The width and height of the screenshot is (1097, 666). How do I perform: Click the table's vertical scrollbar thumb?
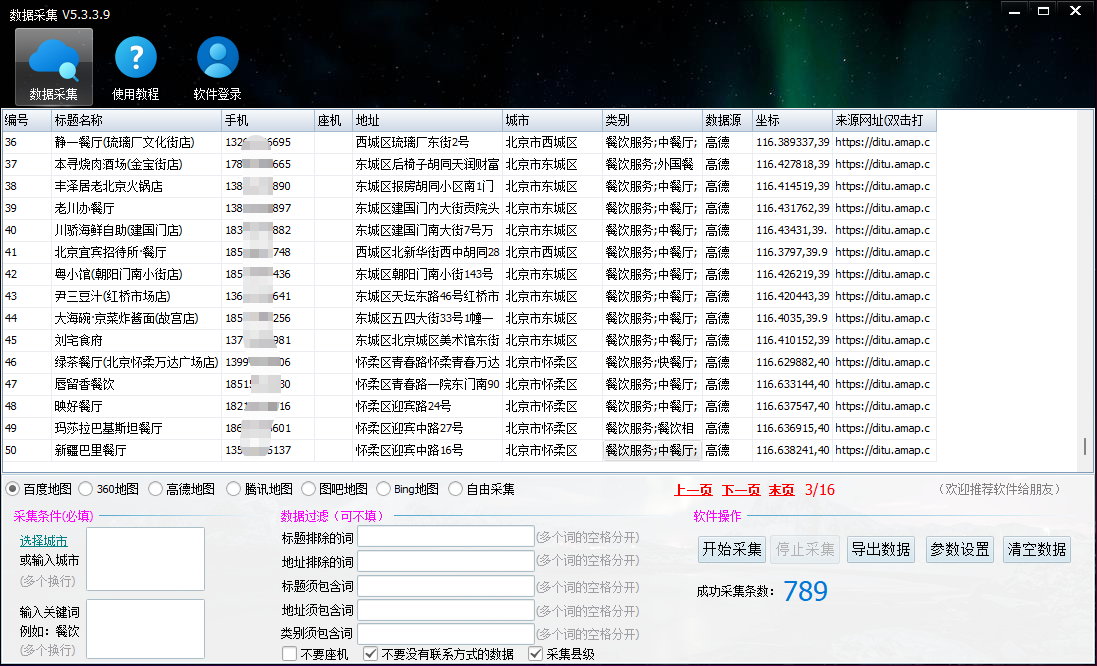[1085, 446]
